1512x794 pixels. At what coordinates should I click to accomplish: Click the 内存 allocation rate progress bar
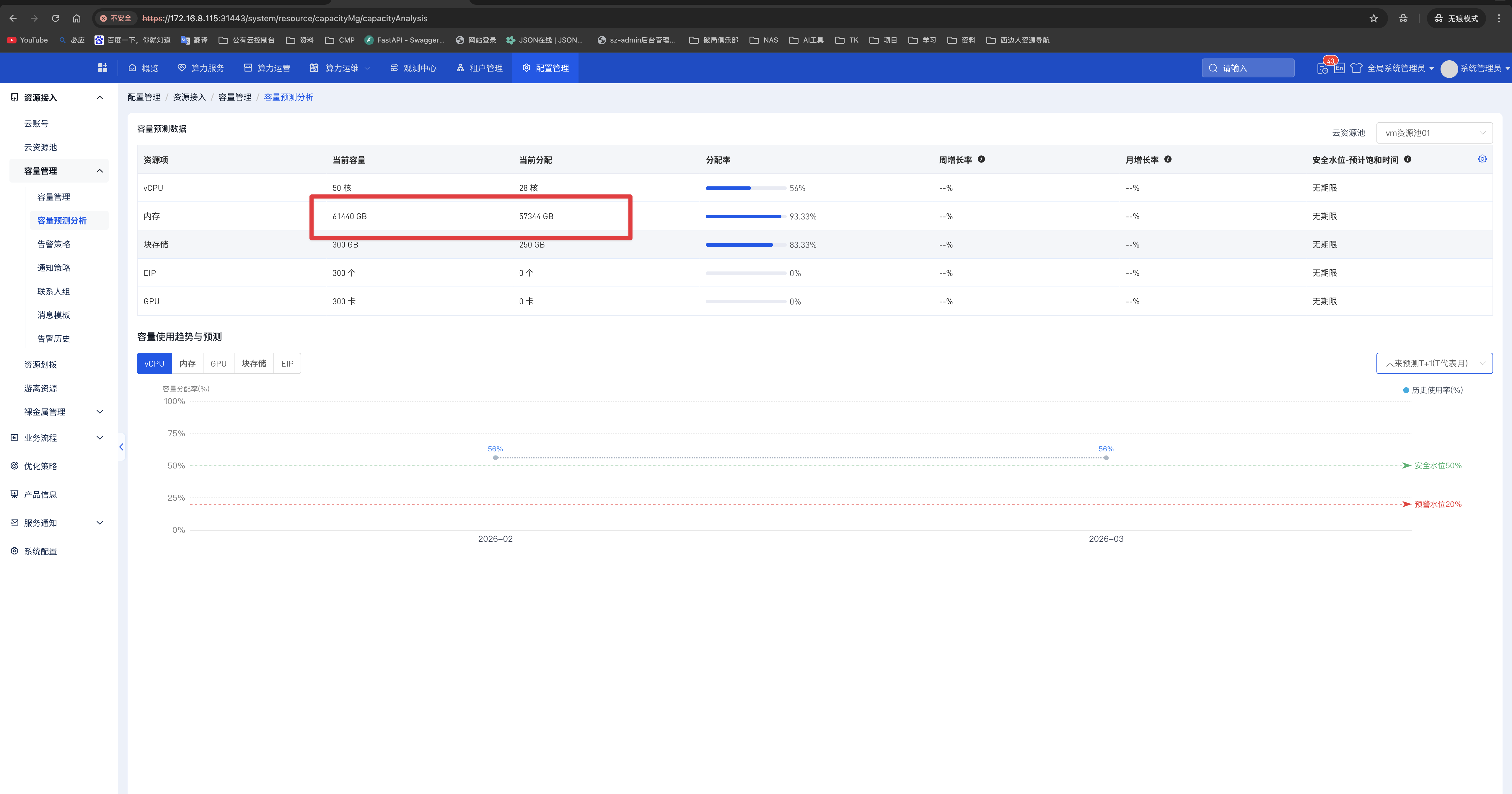click(x=745, y=217)
